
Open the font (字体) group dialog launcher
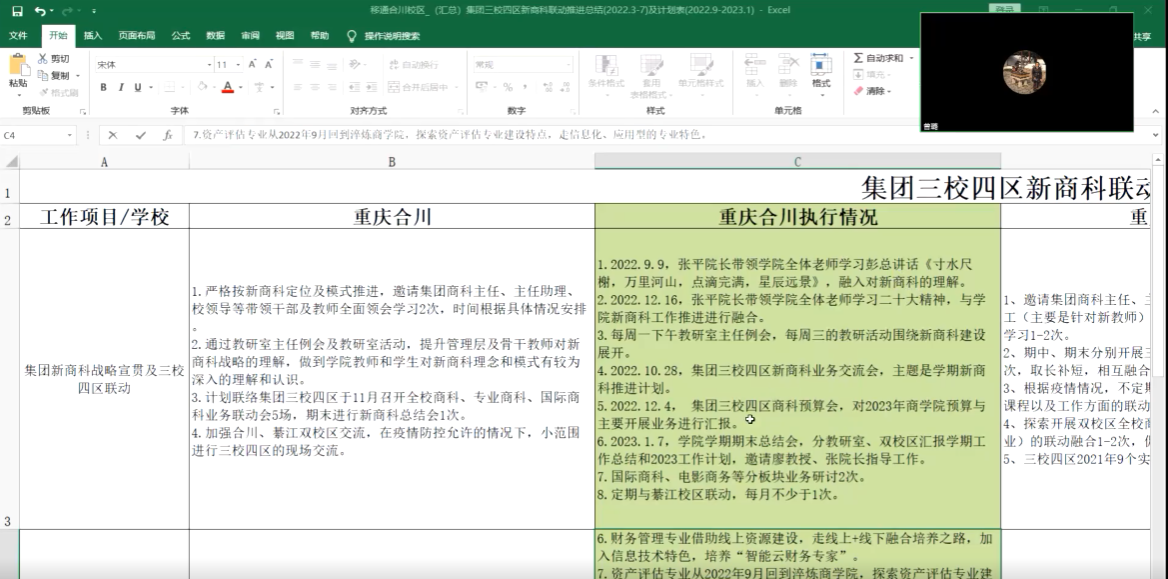[x=276, y=111]
